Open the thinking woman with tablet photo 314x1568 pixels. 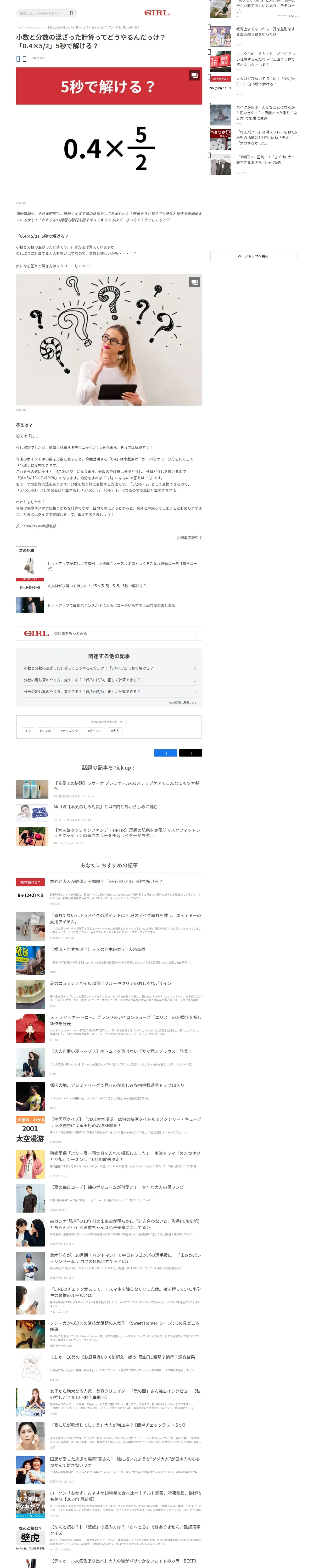109,340
